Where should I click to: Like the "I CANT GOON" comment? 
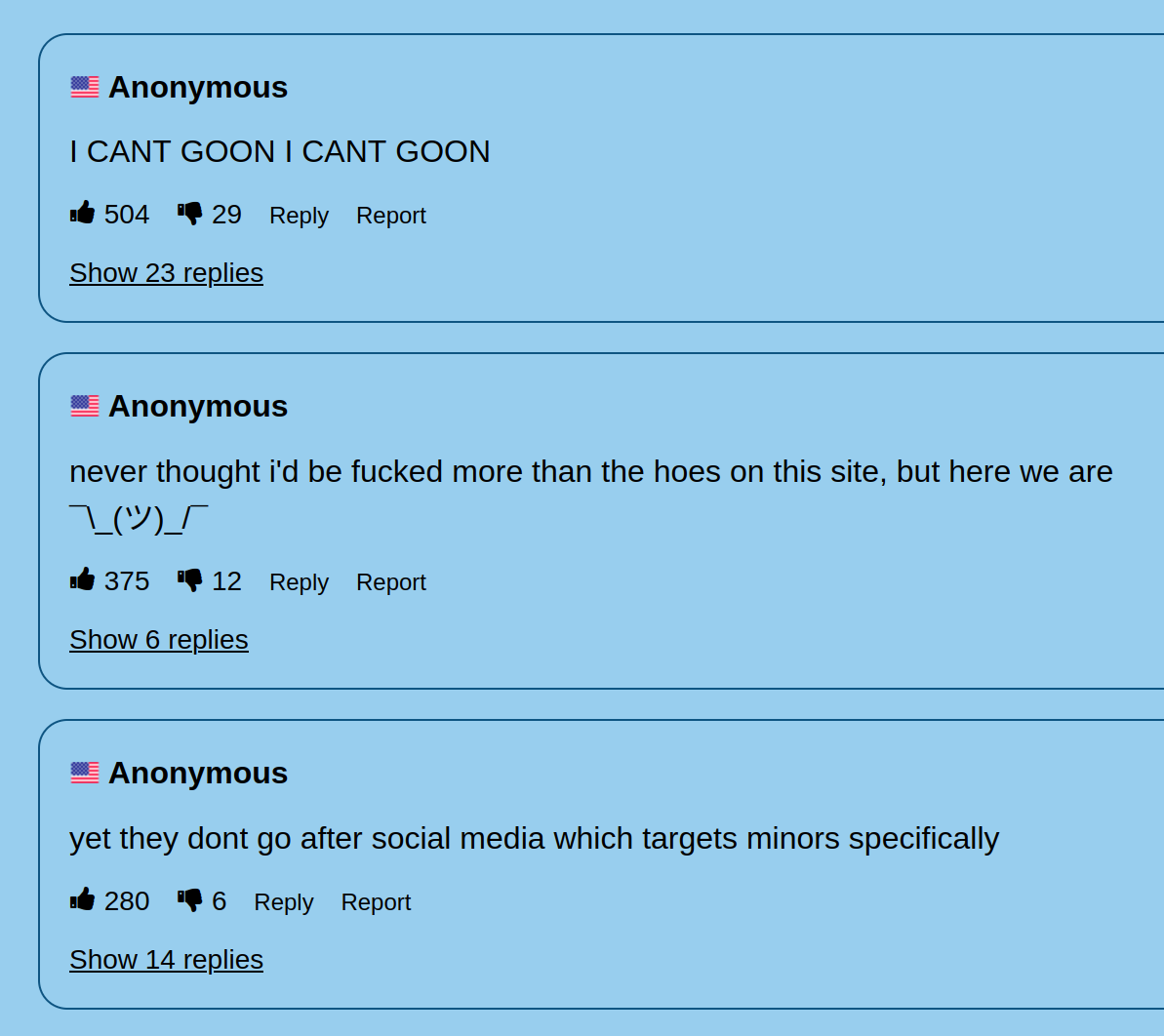click(82, 213)
